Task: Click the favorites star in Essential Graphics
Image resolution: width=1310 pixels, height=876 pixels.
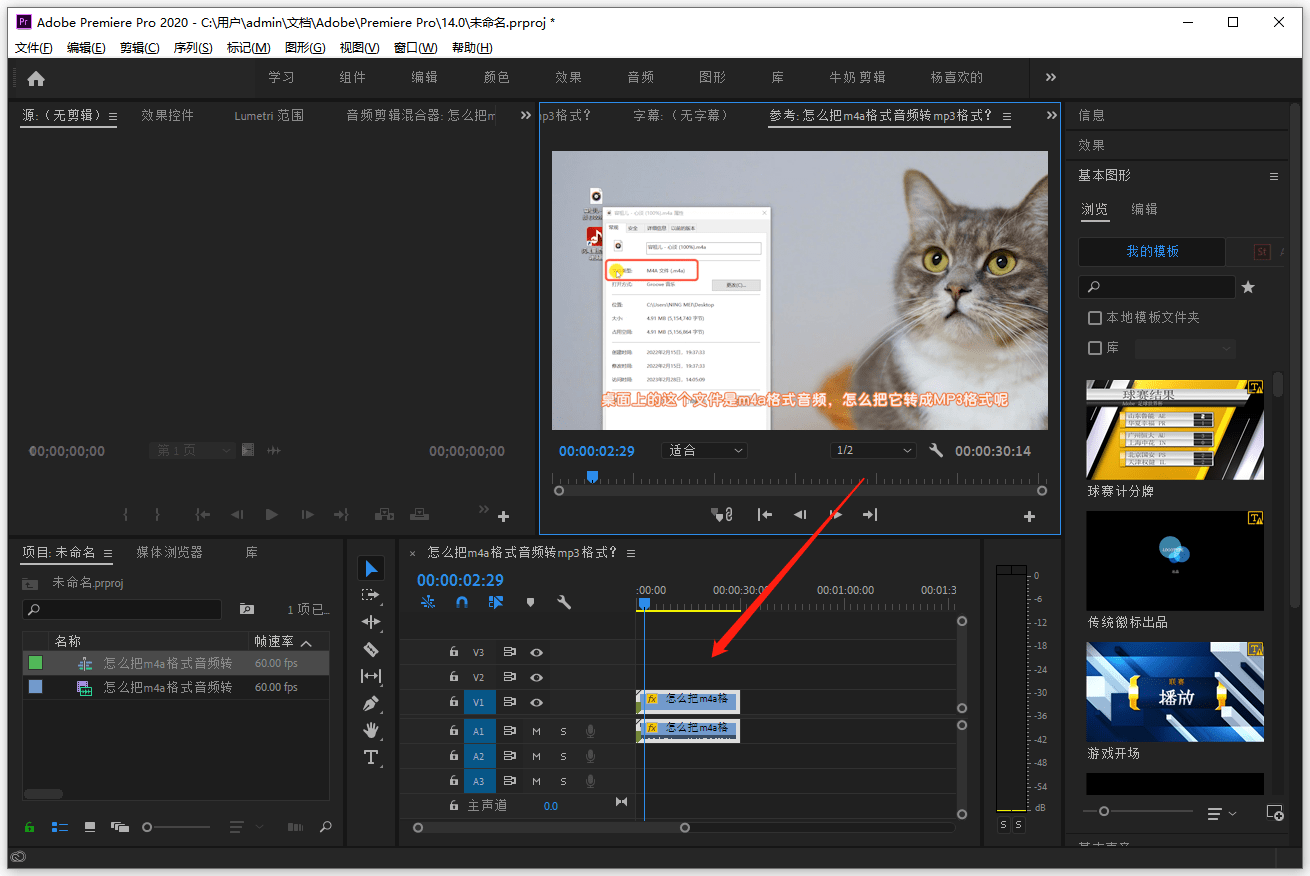Action: coord(1248,287)
